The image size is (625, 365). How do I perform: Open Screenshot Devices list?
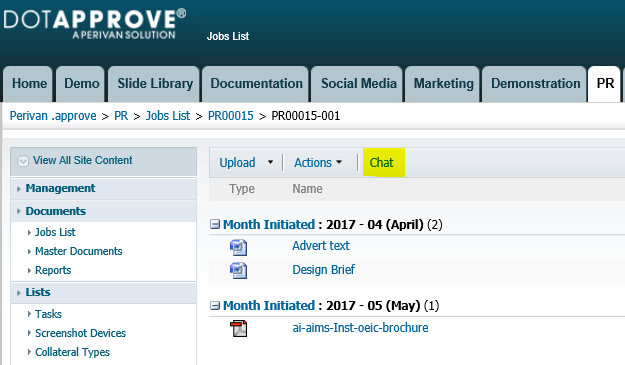[x=80, y=333]
